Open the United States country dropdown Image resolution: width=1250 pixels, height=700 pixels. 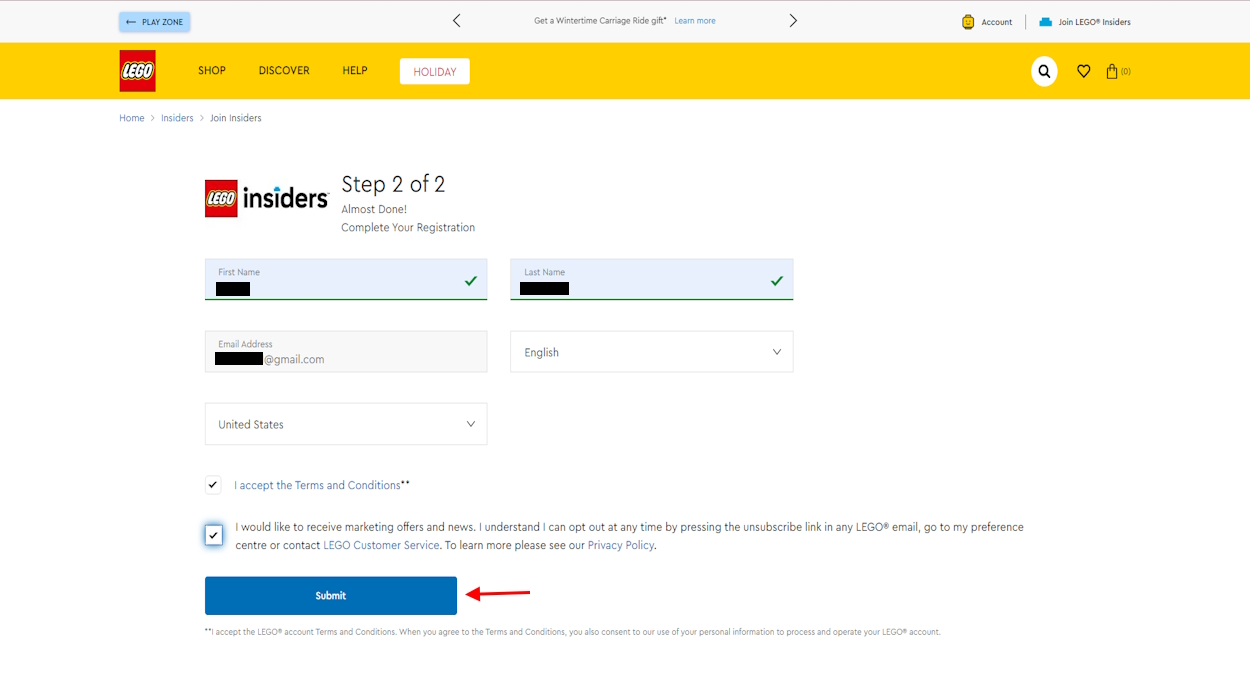pyautogui.click(x=346, y=424)
